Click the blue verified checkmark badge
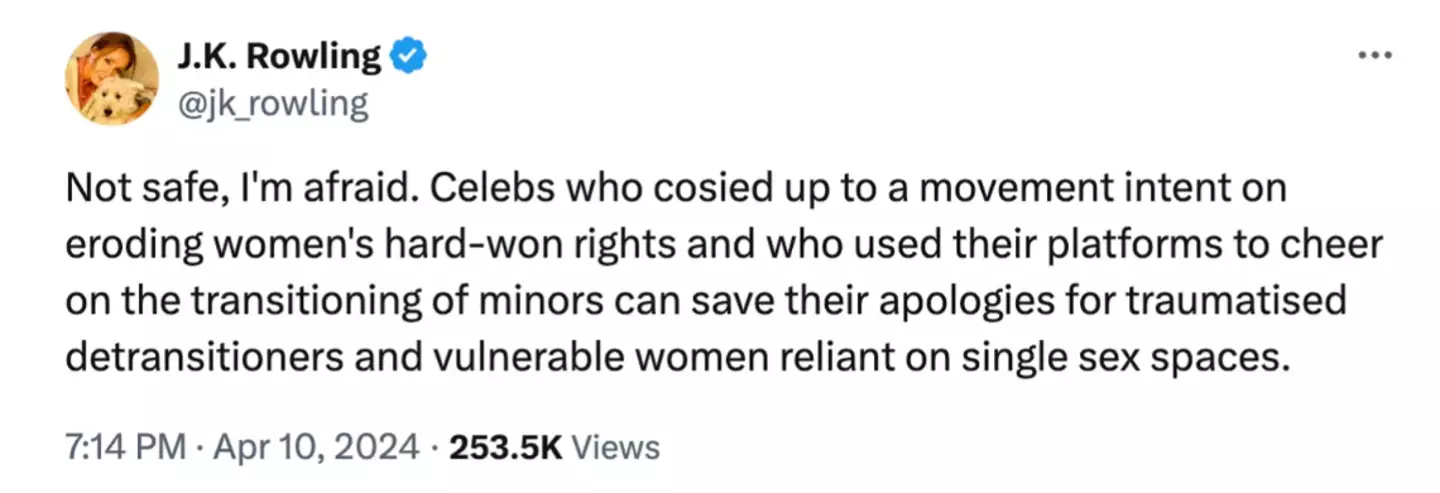Image resolution: width=1440 pixels, height=493 pixels. pyautogui.click(x=409, y=58)
